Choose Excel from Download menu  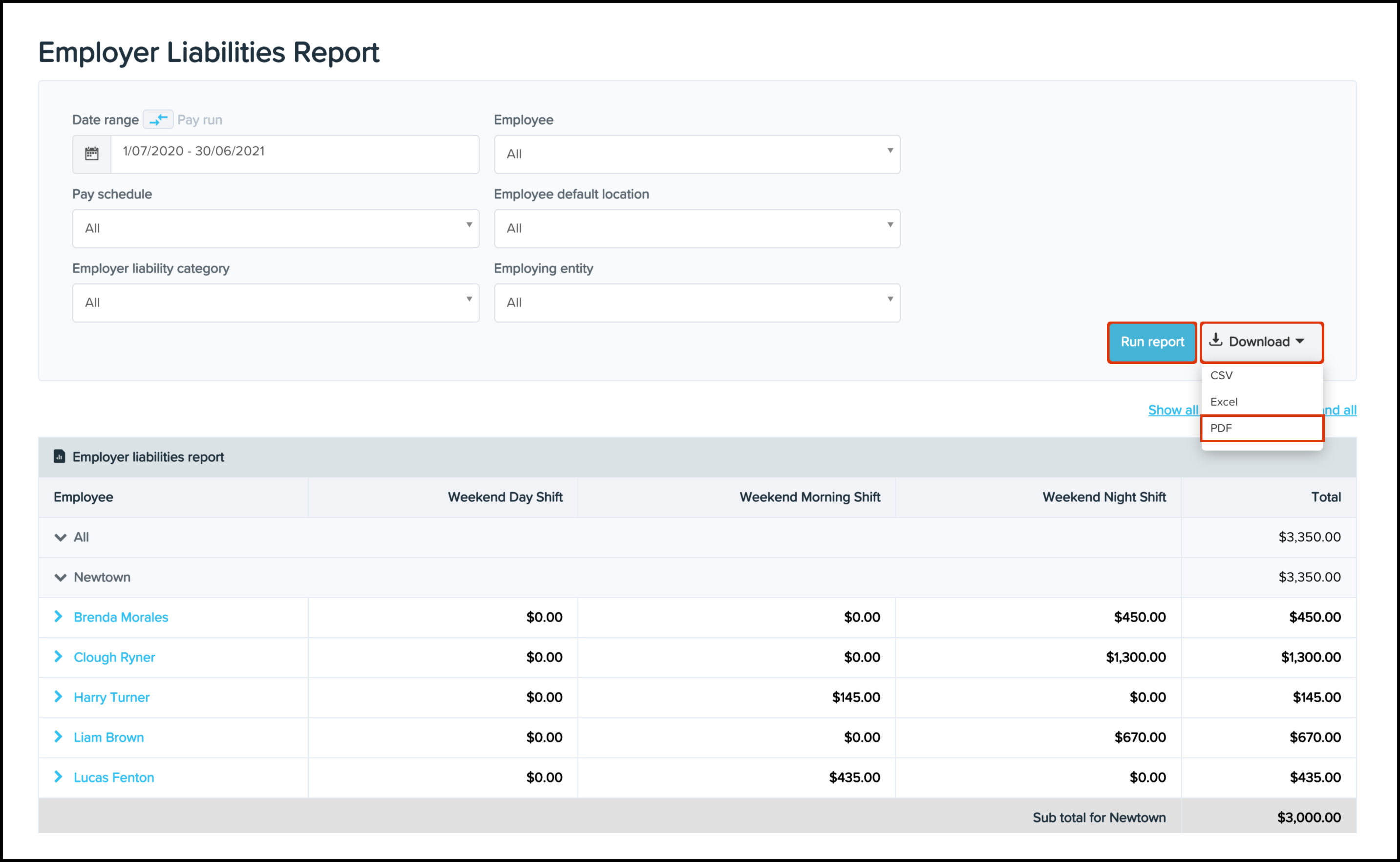pyautogui.click(x=1224, y=402)
